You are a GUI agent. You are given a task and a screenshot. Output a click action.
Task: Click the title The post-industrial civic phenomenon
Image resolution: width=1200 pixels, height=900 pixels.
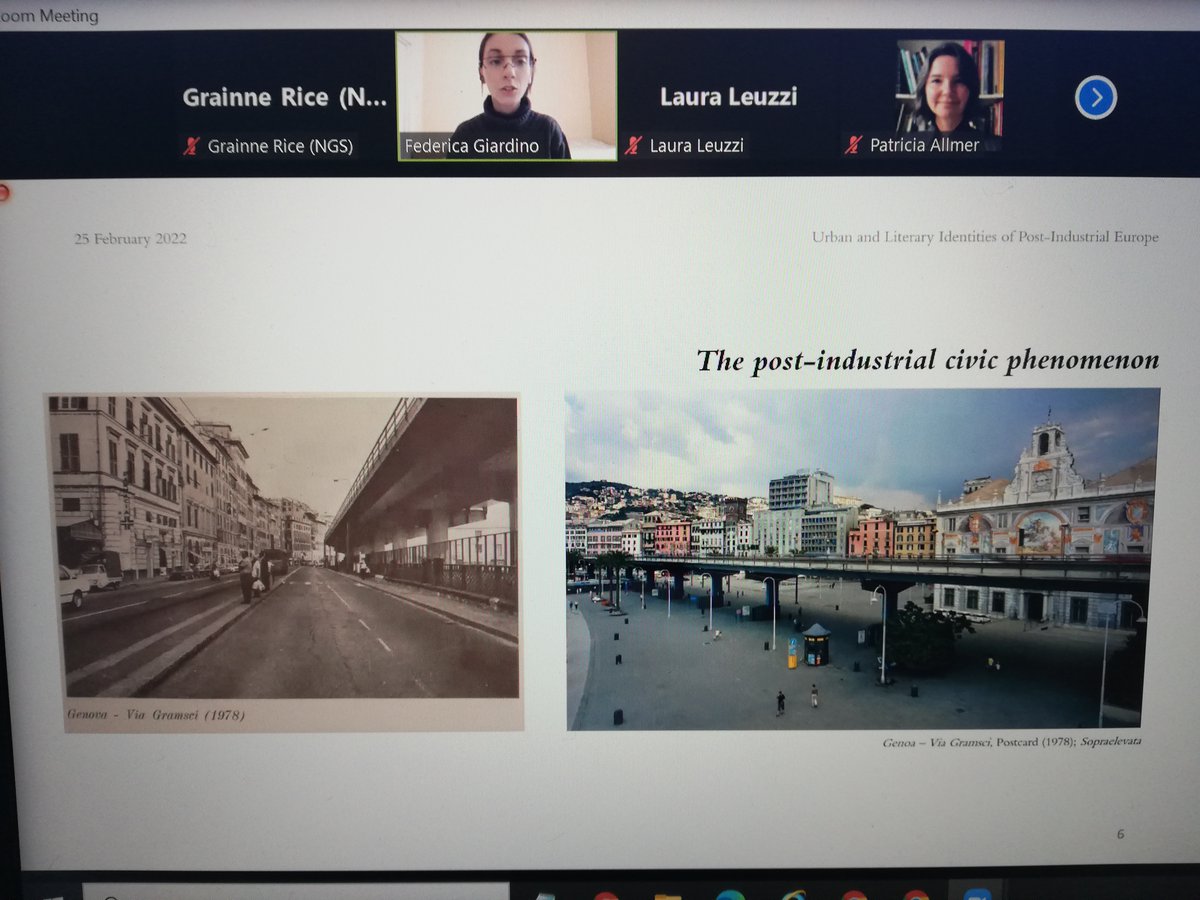pyautogui.click(x=928, y=360)
